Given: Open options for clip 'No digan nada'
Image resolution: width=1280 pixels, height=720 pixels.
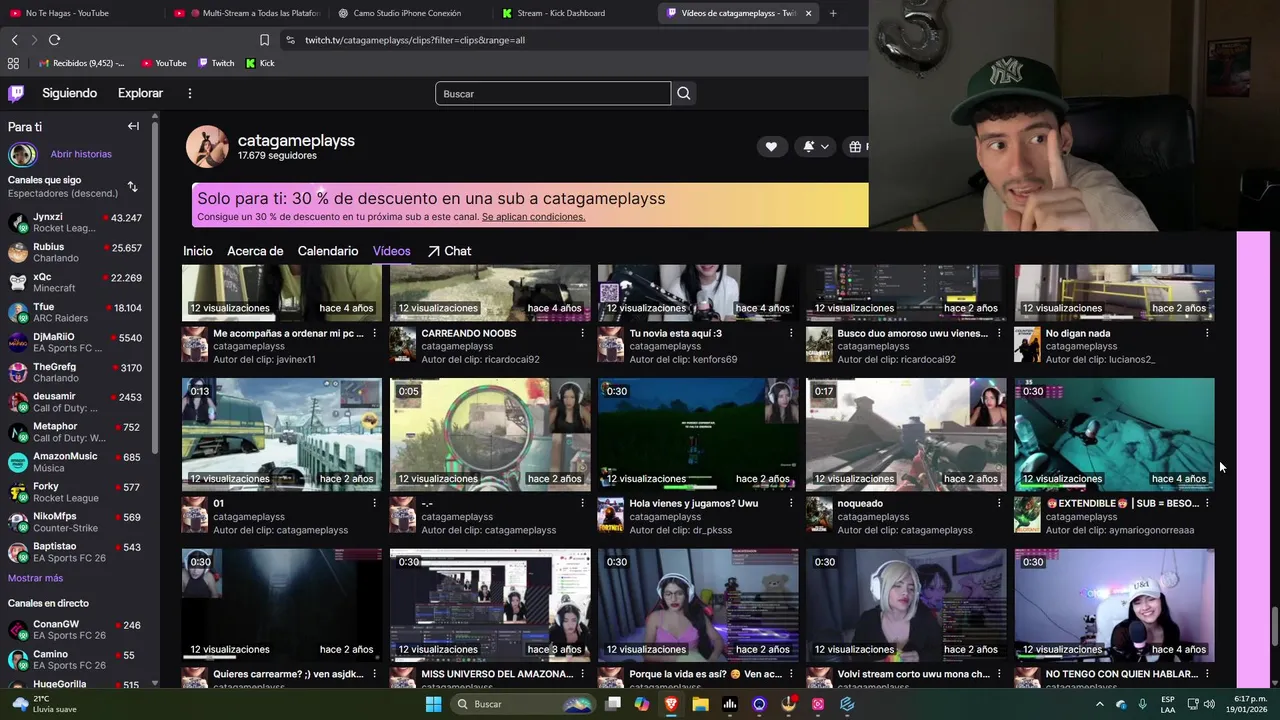Looking at the screenshot, I should [1207, 333].
